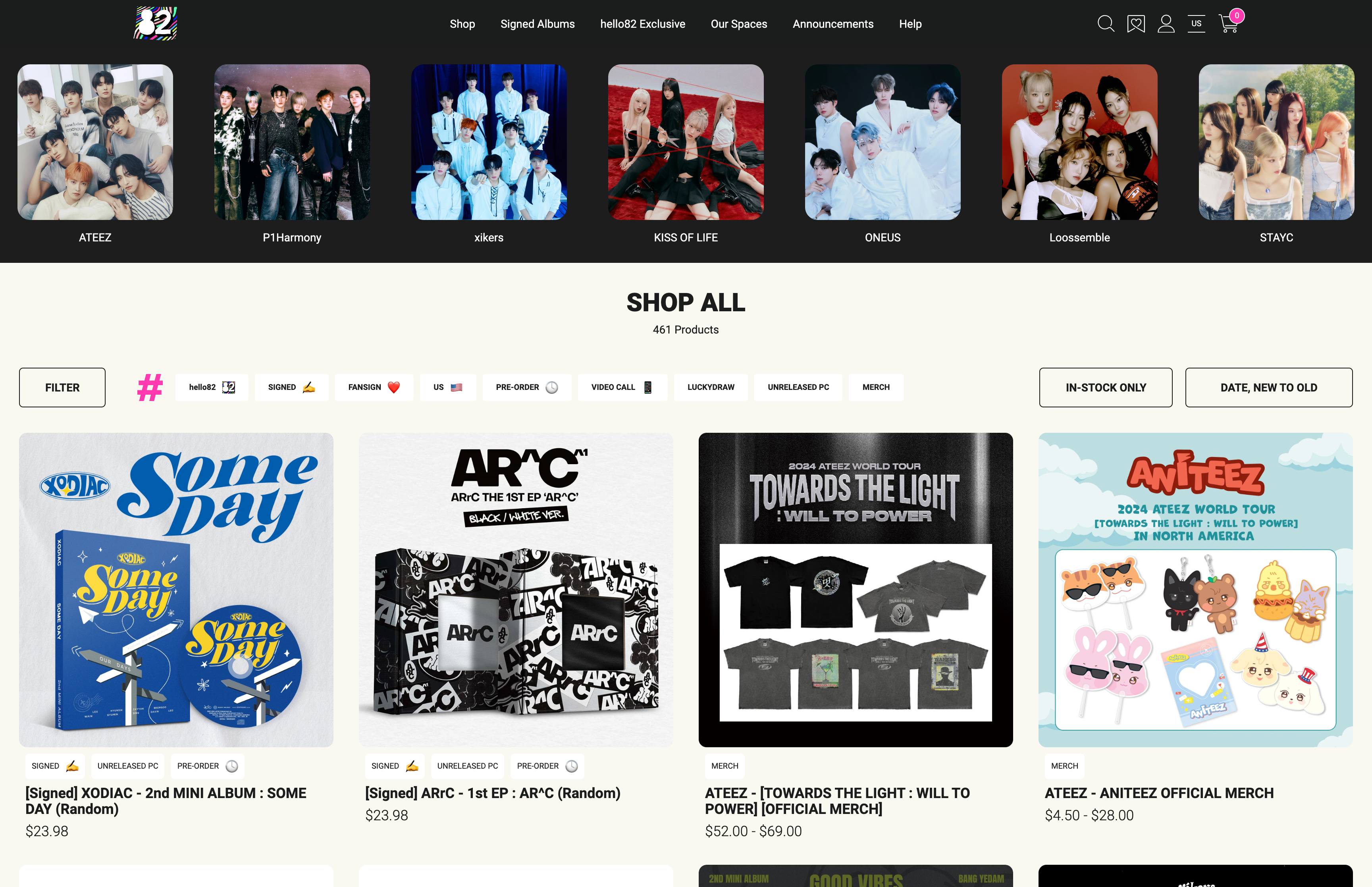Viewport: 1372px width, 887px height.
Task: Open the Signed Albums menu item
Action: click(537, 24)
